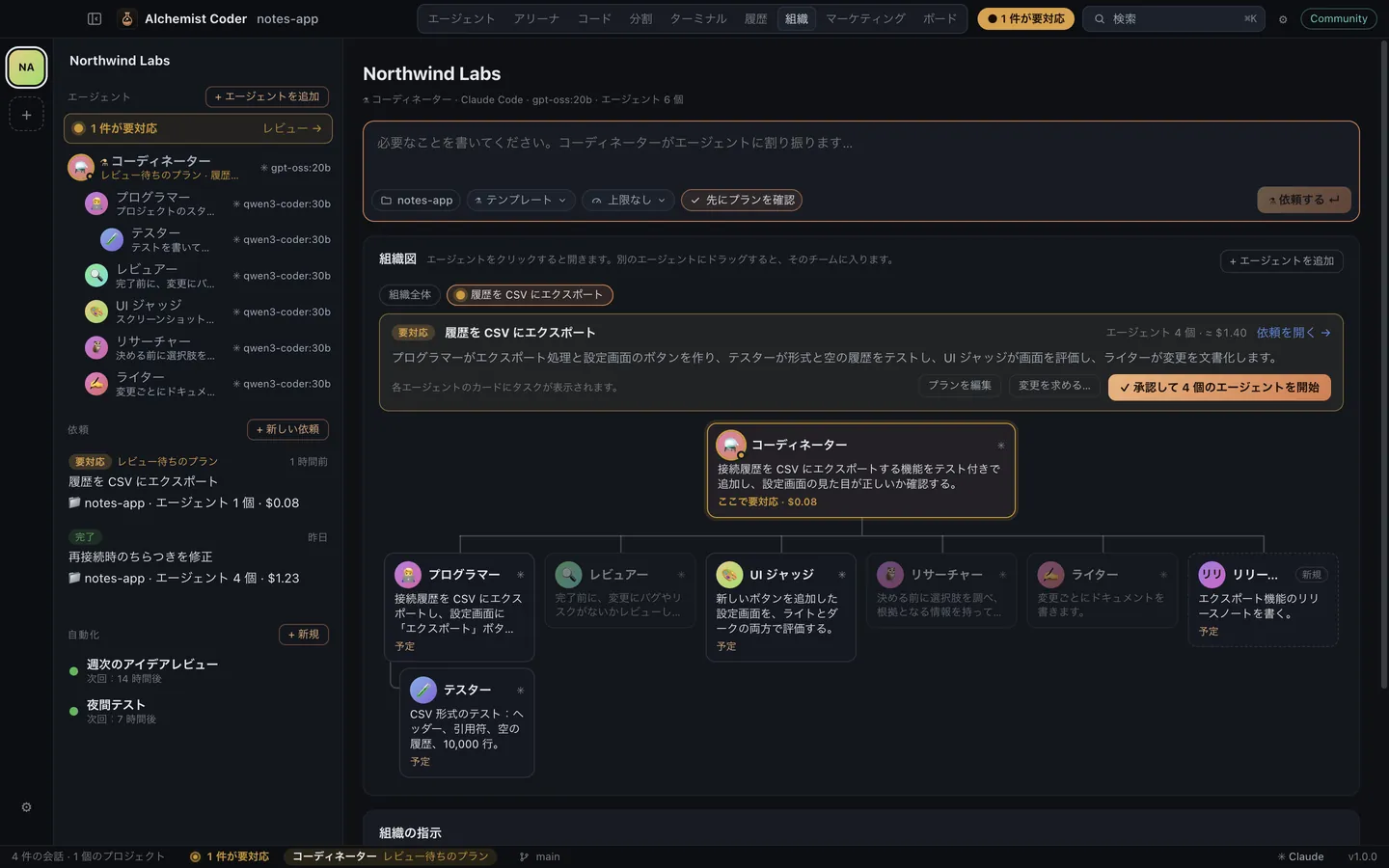Click the 依頼する submit button
This screenshot has height=868, width=1389.
1303,200
